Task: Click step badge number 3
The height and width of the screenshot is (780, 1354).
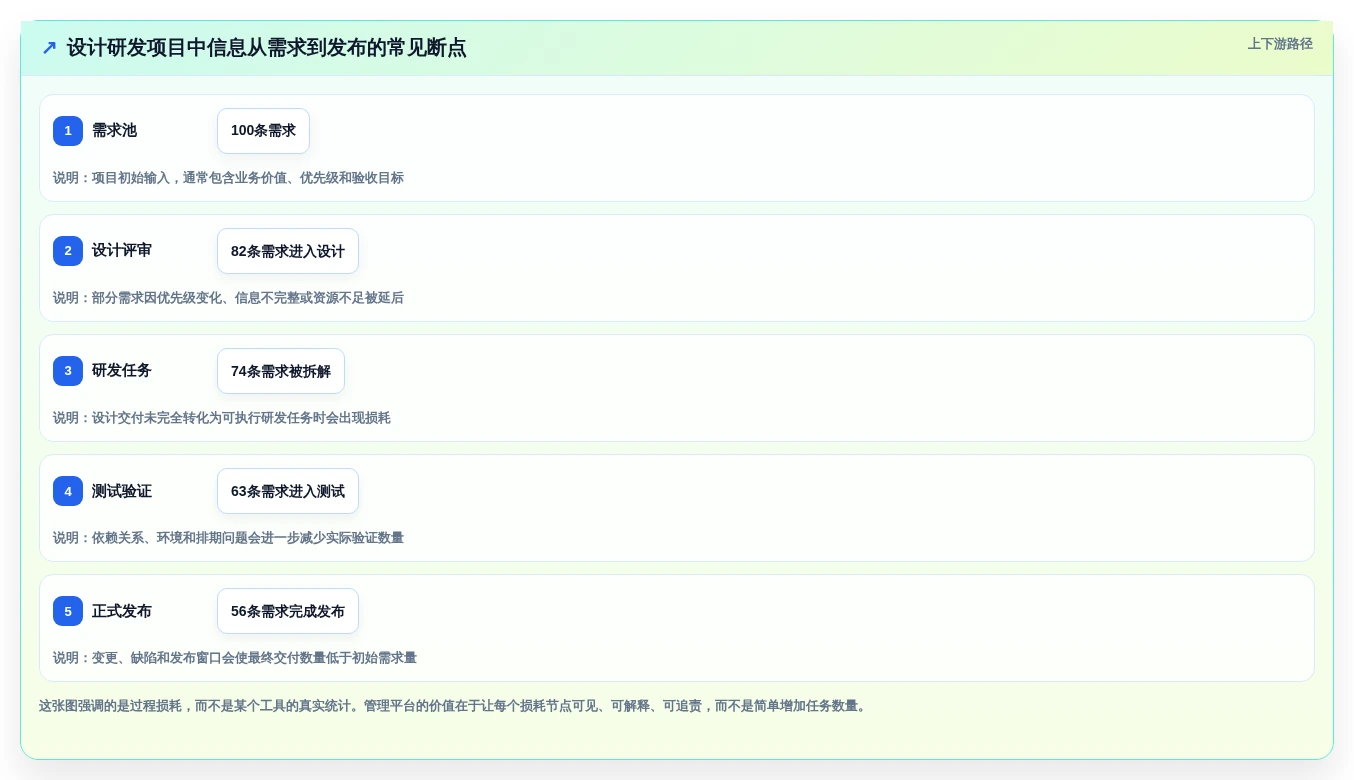Action: point(68,371)
